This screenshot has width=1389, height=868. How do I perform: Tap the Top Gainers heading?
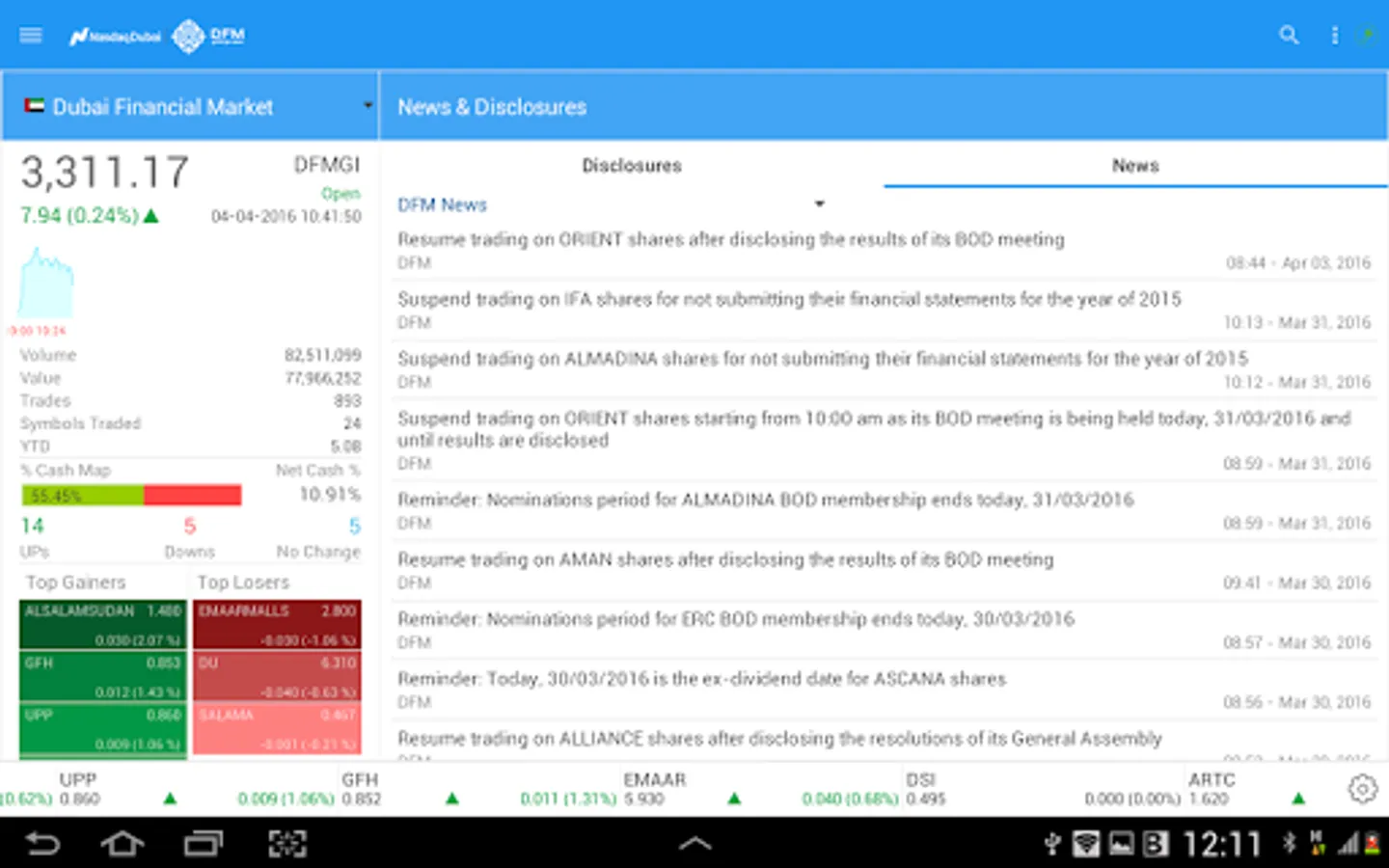[x=76, y=583]
